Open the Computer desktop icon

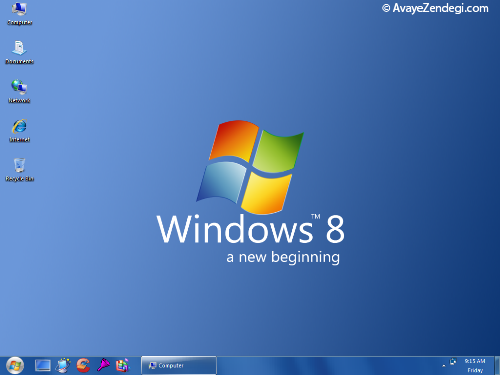click(19, 13)
